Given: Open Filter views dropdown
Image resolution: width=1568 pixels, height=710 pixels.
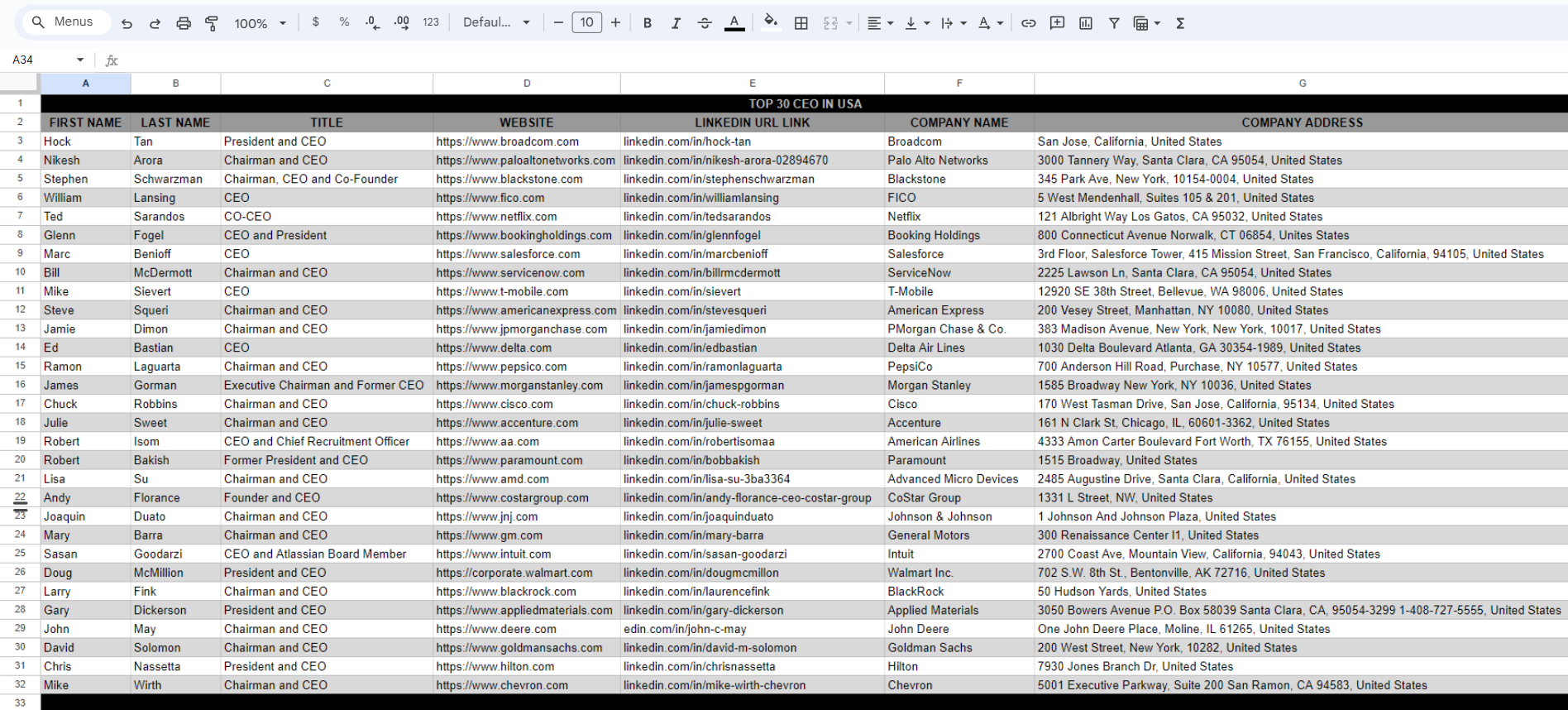Looking at the screenshot, I should pyautogui.click(x=1146, y=23).
